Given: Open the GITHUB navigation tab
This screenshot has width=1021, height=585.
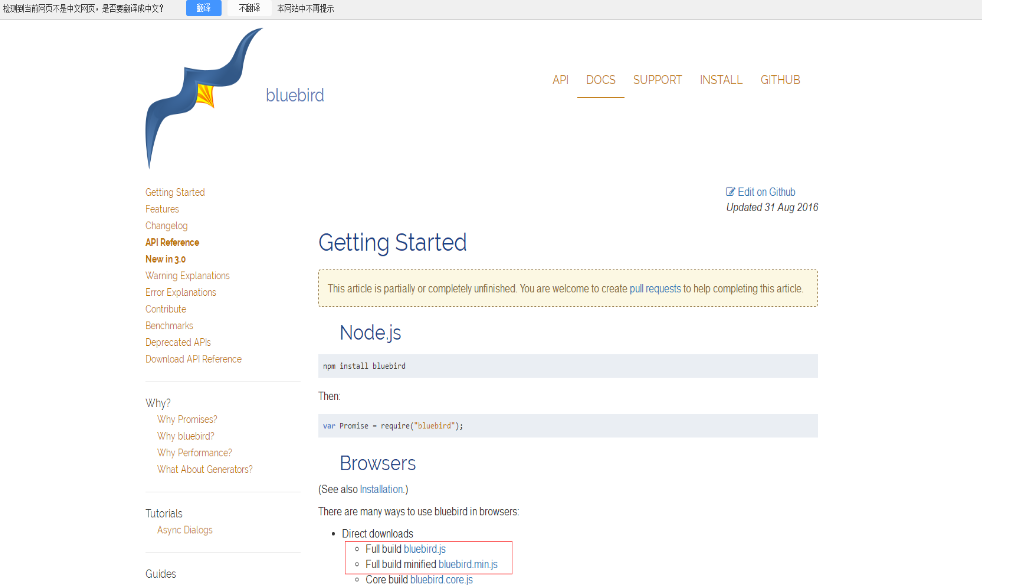Looking at the screenshot, I should [x=780, y=79].
